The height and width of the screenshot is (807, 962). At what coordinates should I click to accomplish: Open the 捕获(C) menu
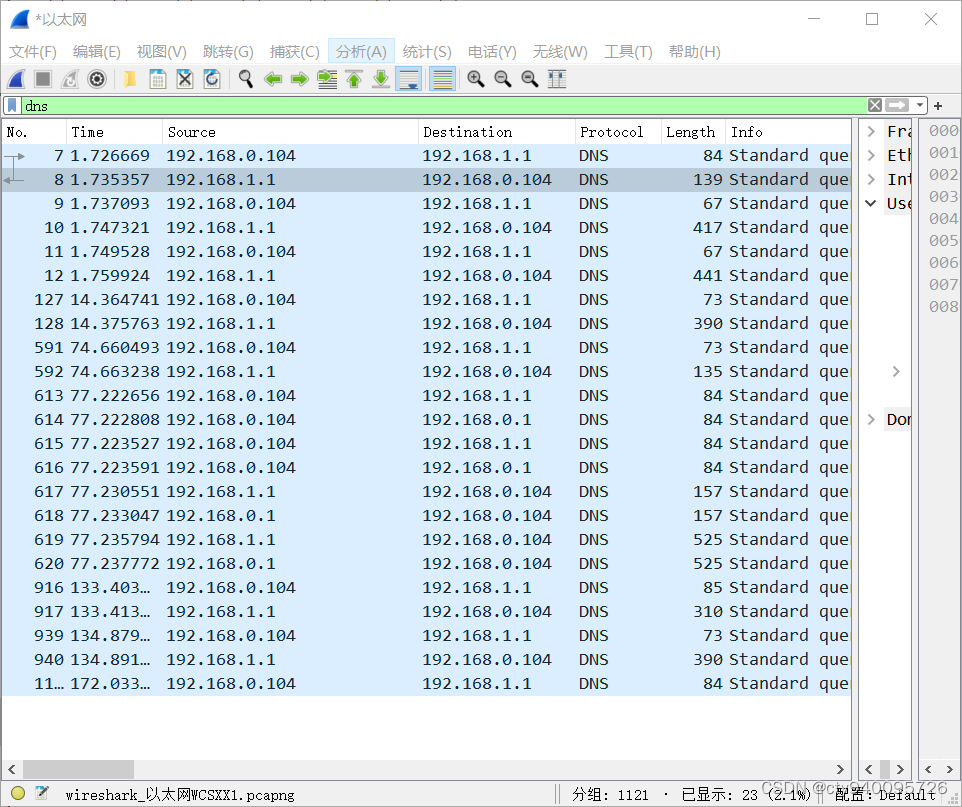coord(294,52)
